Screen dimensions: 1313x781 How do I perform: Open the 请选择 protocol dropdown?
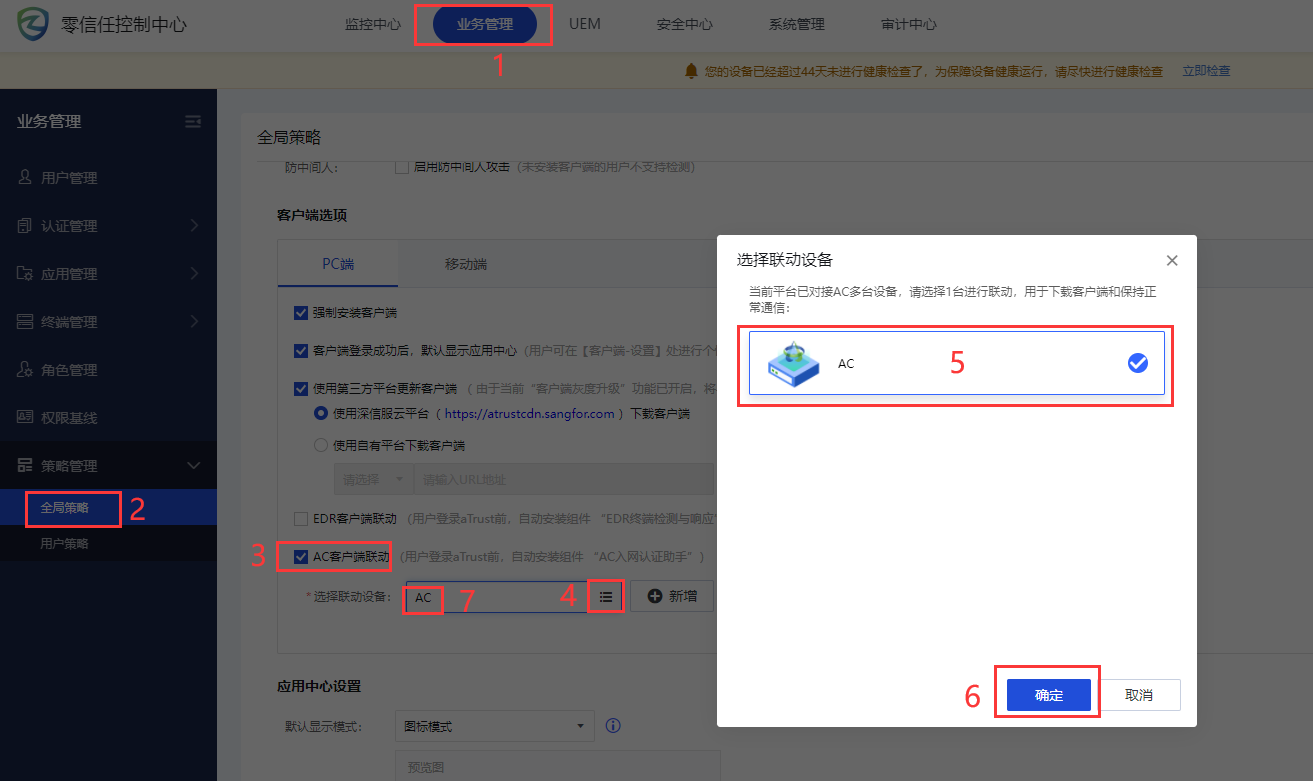tap(373, 480)
